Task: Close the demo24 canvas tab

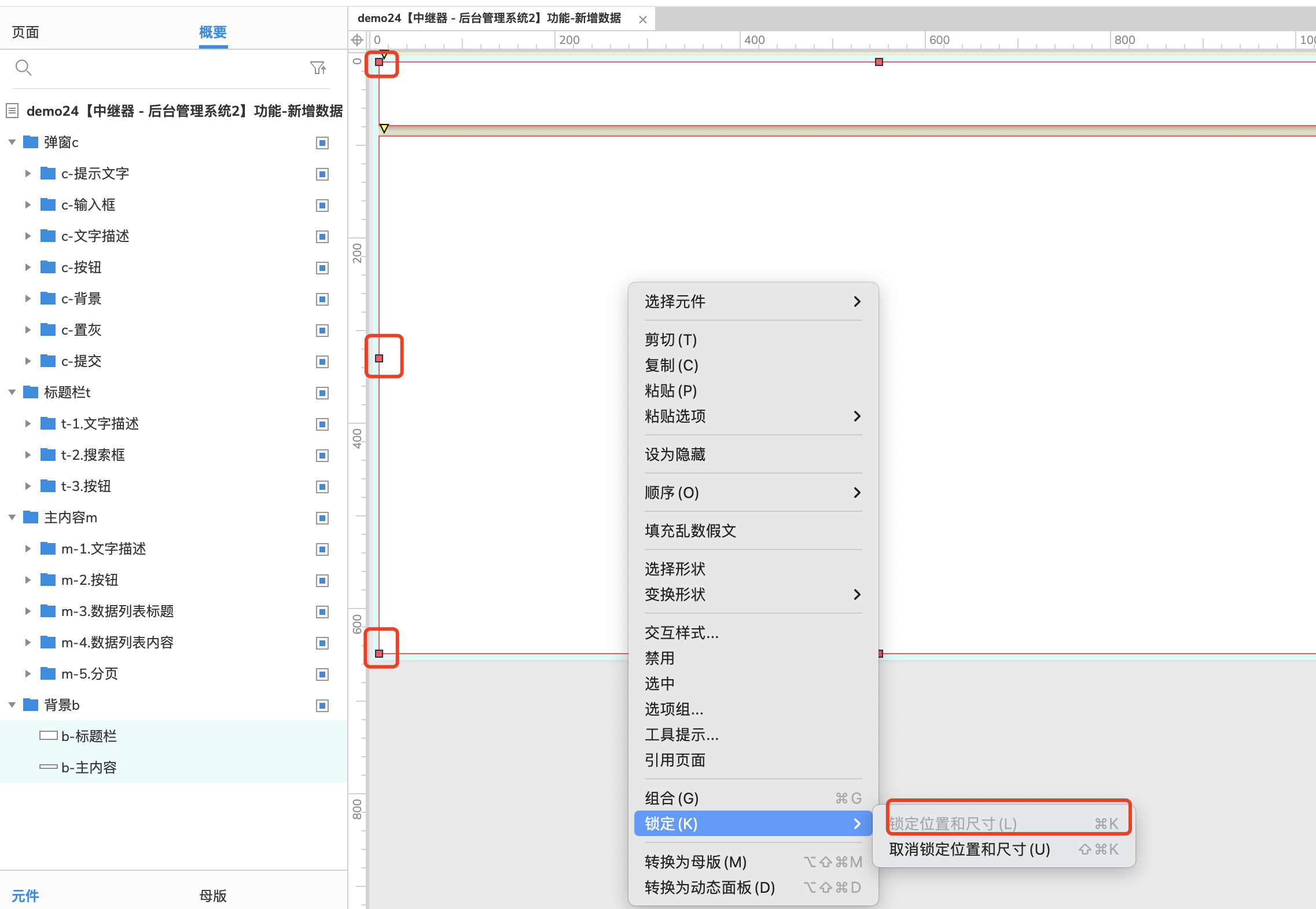Action: 642,19
